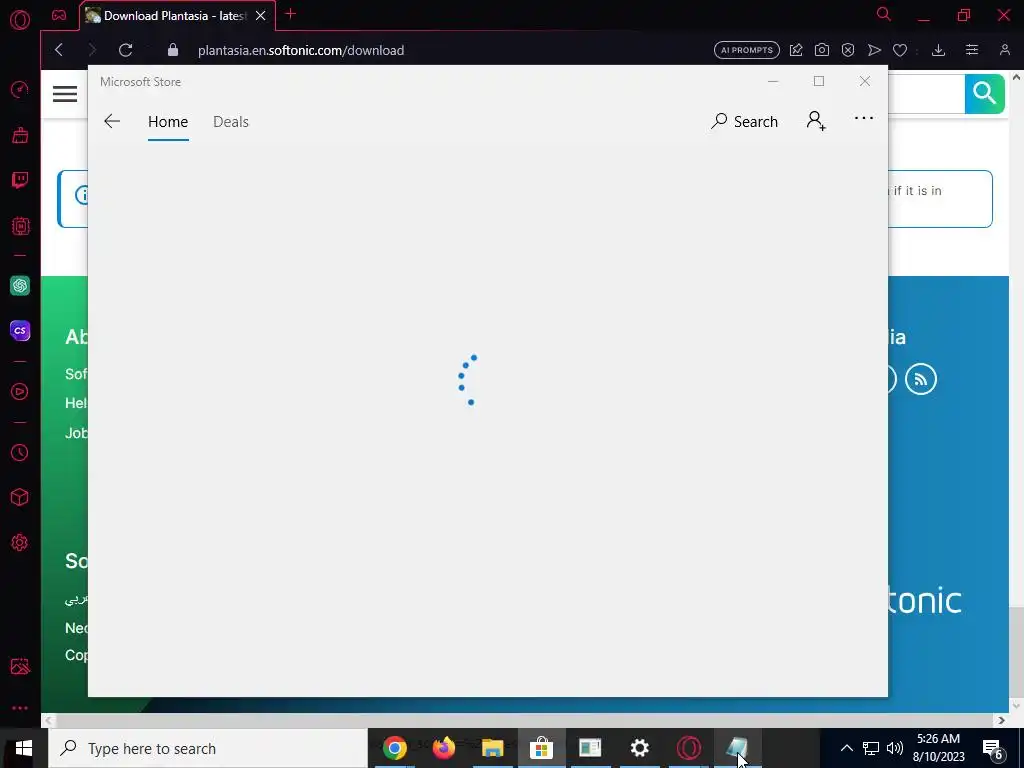Open Extensions cube in Opera sidebar
Viewport: 1024px width, 768px height.
click(x=20, y=497)
